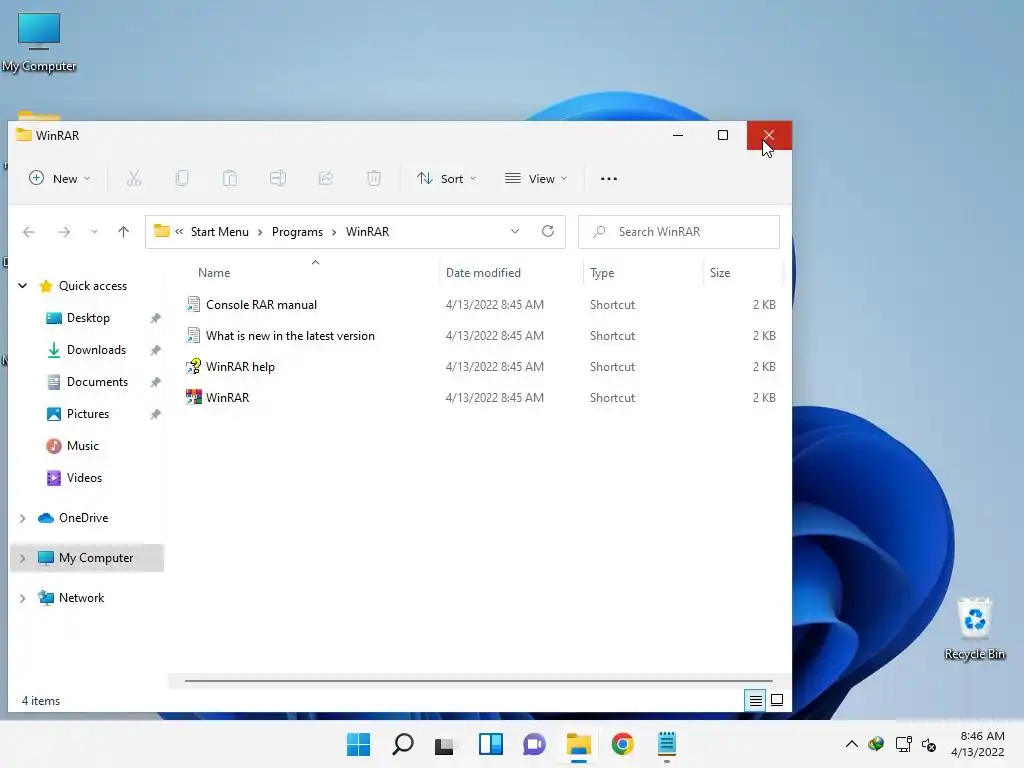Click the pin icon next to Downloads
Screen dimensions: 1024x768
click(155, 351)
